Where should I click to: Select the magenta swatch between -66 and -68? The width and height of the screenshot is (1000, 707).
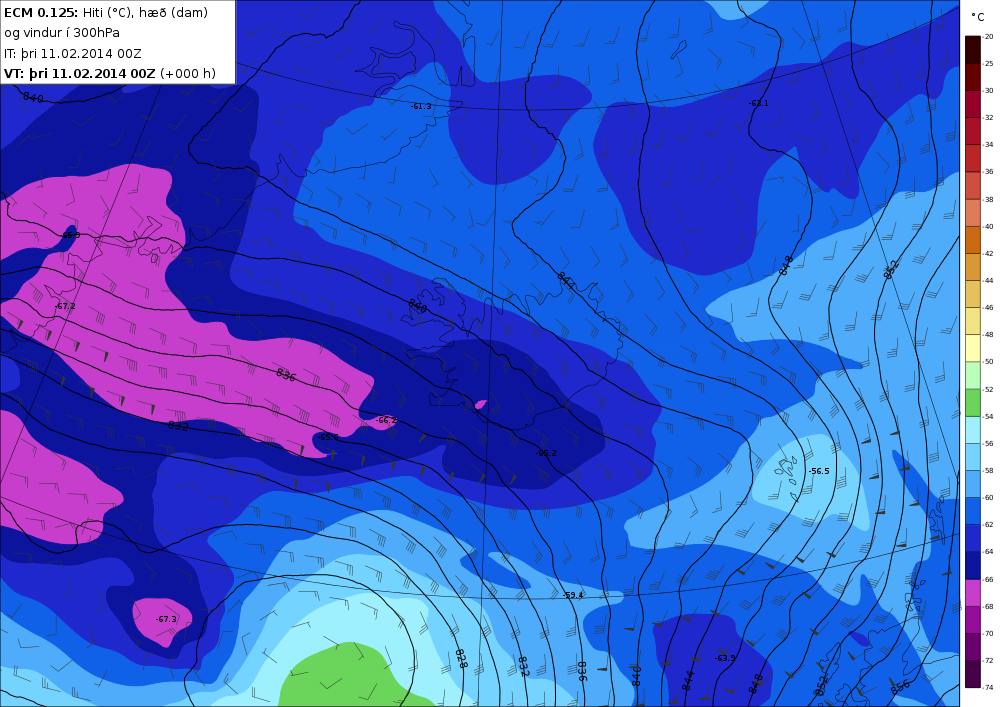pyautogui.click(x=973, y=592)
